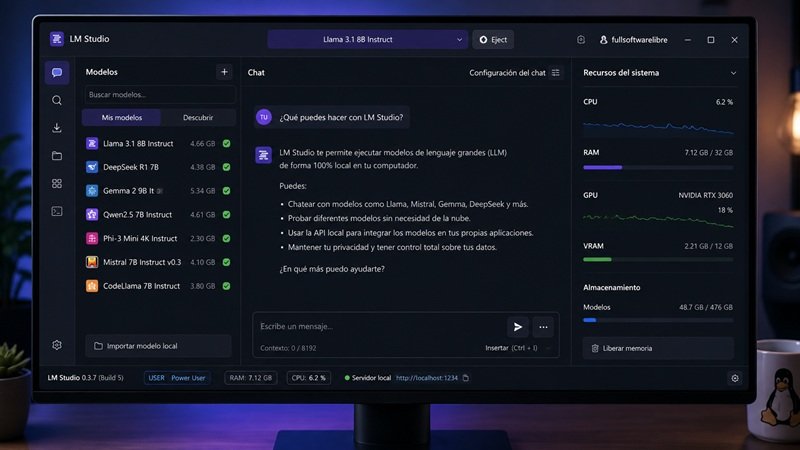Click the VRAM usage bar
The image size is (800, 450).
click(x=658, y=260)
